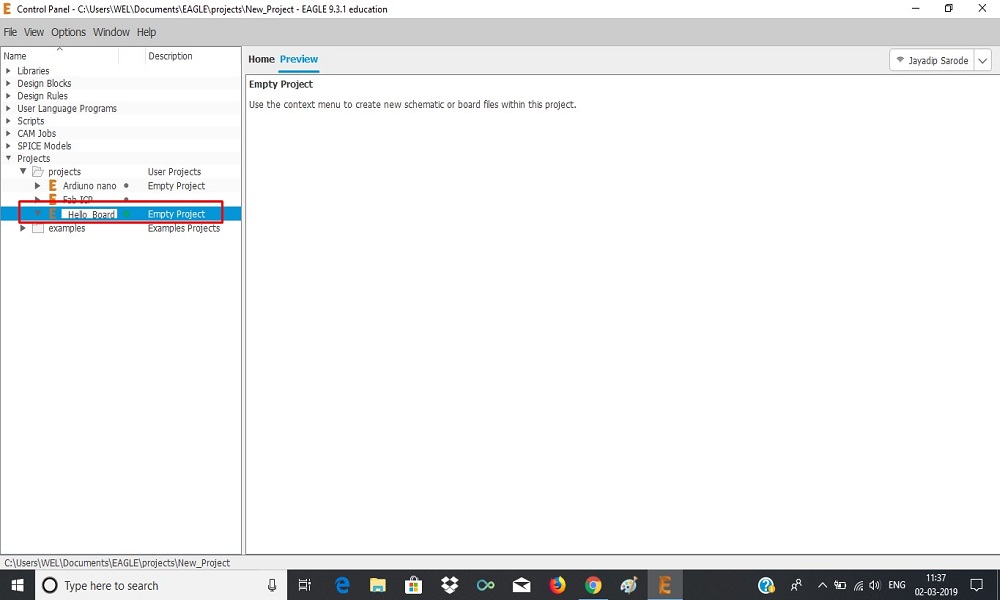Click the EAGLE logo in the title bar
Image resolution: width=1000 pixels, height=600 pixels.
click(x=8, y=9)
